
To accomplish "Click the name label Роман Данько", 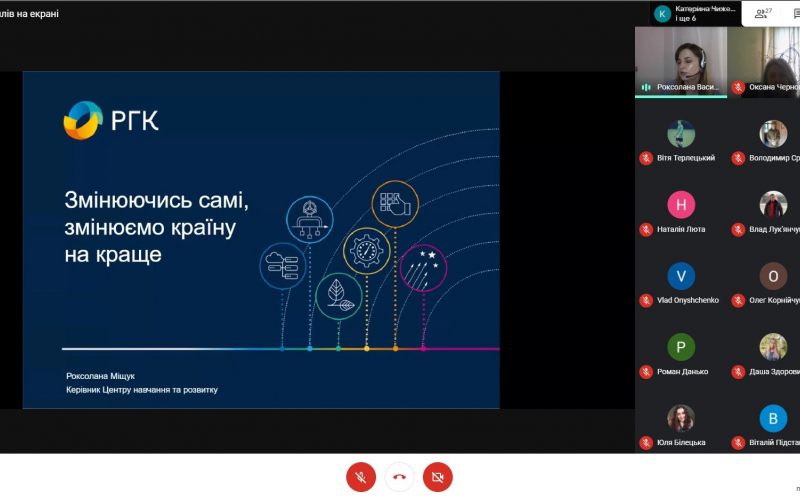I will (x=682, y=372).
